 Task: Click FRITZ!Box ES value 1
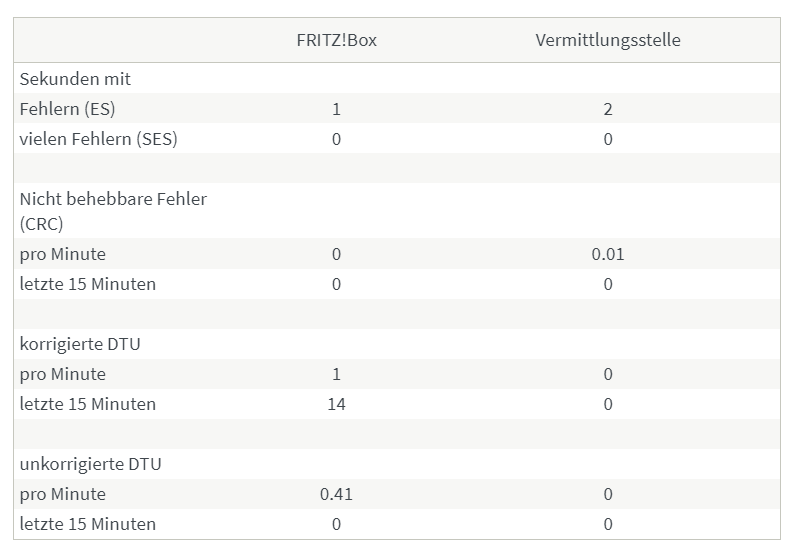[x=336, y=109]
